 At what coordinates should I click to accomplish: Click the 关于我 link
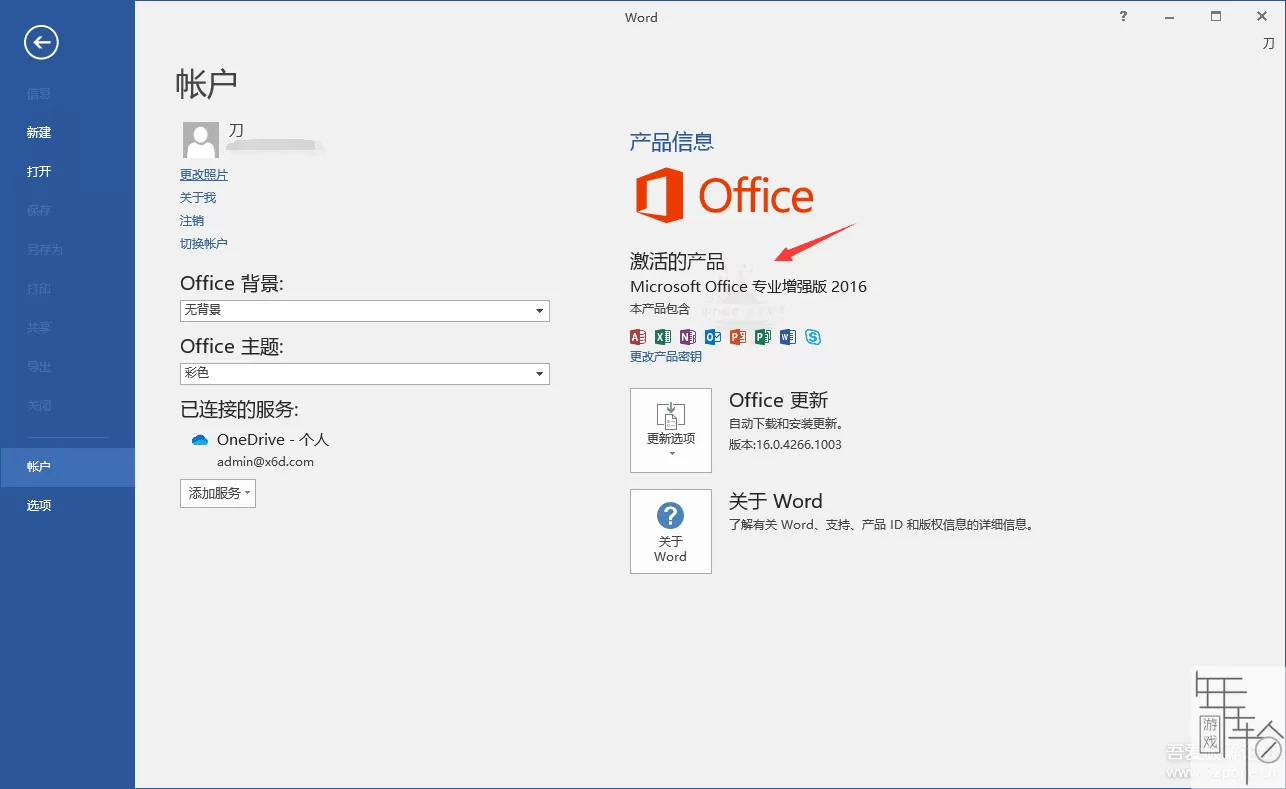tap(198, 198)
